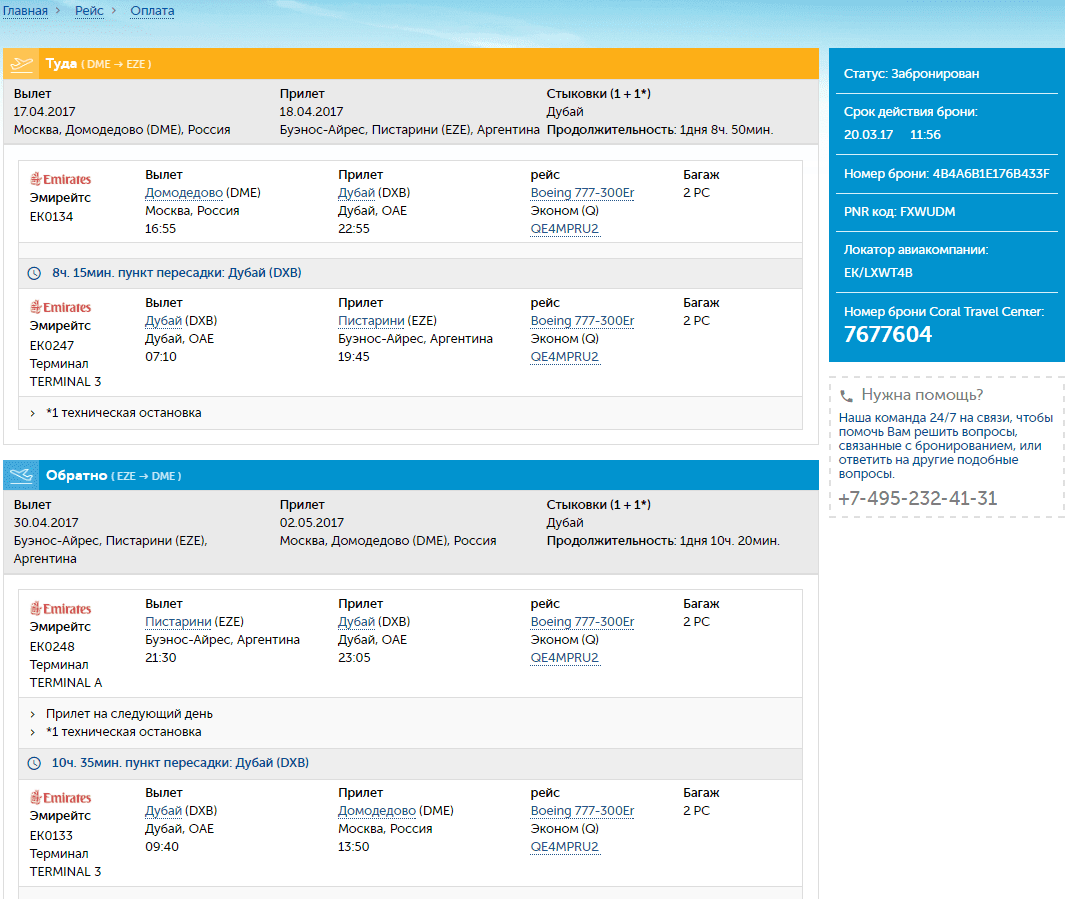Image resolution: width=1065 pixels, height=899 pixels.
Task: Click Emirates logo for flight EK0248
Action: tap(60, 608)
